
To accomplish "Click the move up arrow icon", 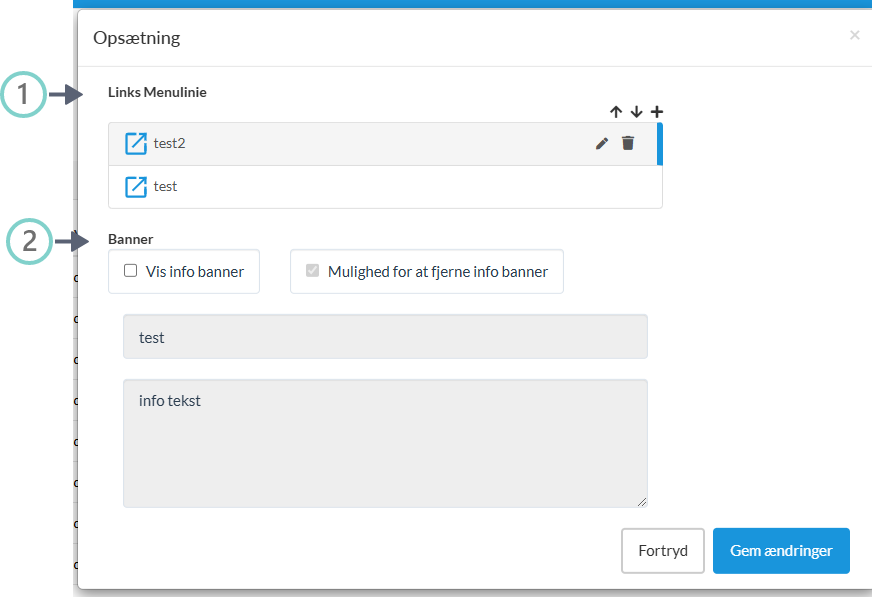I will (616, 112).
